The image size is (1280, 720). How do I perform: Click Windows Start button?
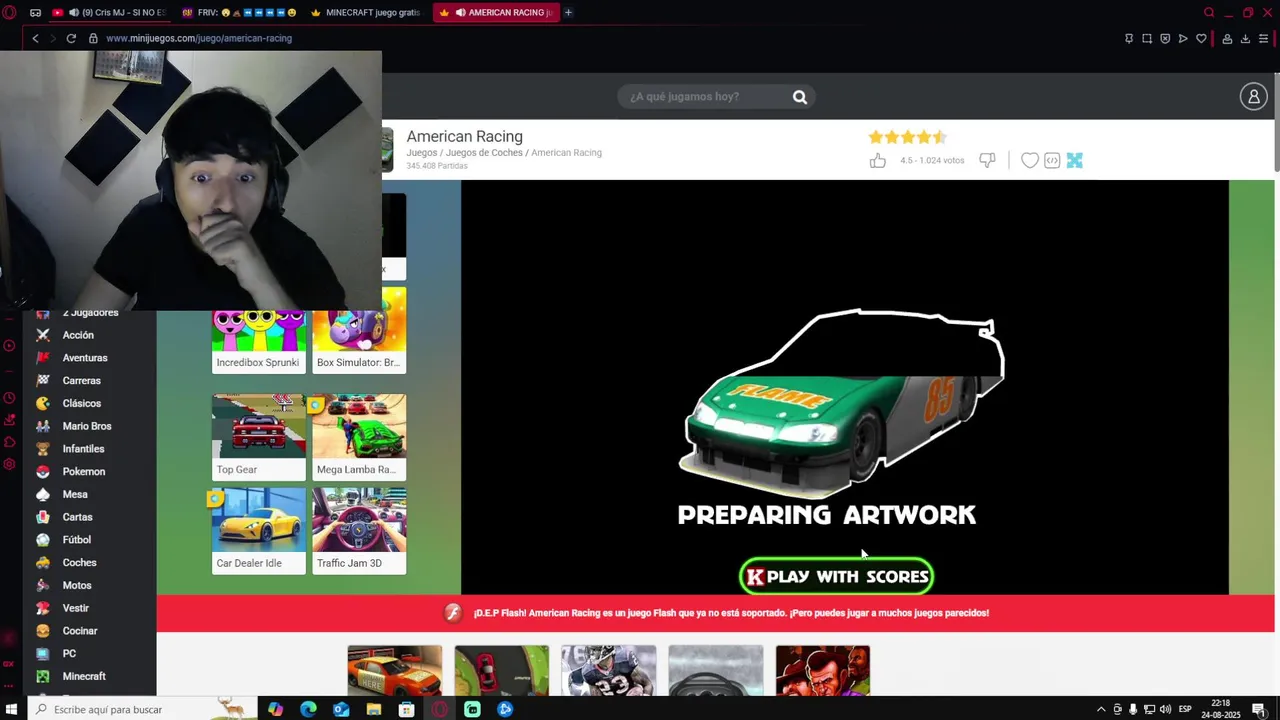pos(12,709)
